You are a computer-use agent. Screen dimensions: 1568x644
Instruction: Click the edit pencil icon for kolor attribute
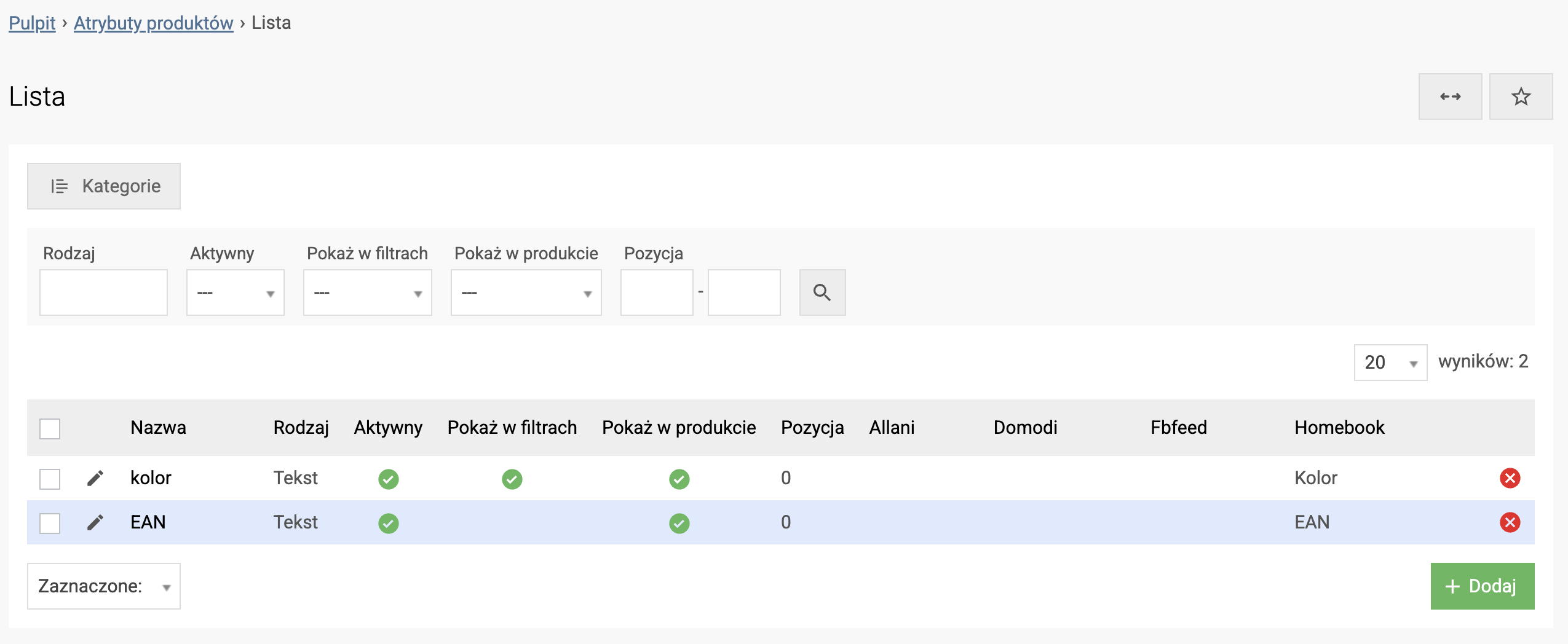point(95,477)
